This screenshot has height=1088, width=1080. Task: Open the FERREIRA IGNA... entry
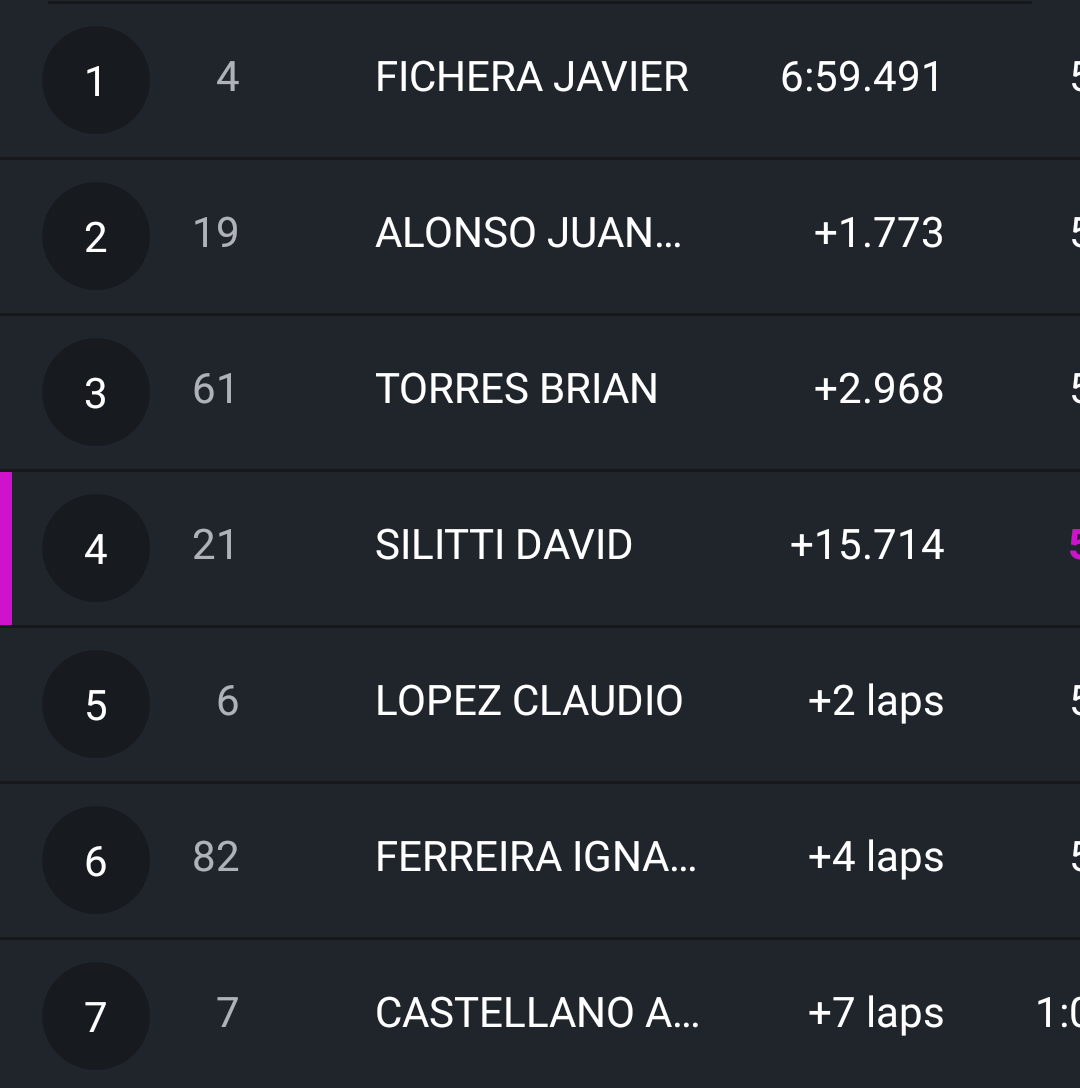click(x=535, y=858)
